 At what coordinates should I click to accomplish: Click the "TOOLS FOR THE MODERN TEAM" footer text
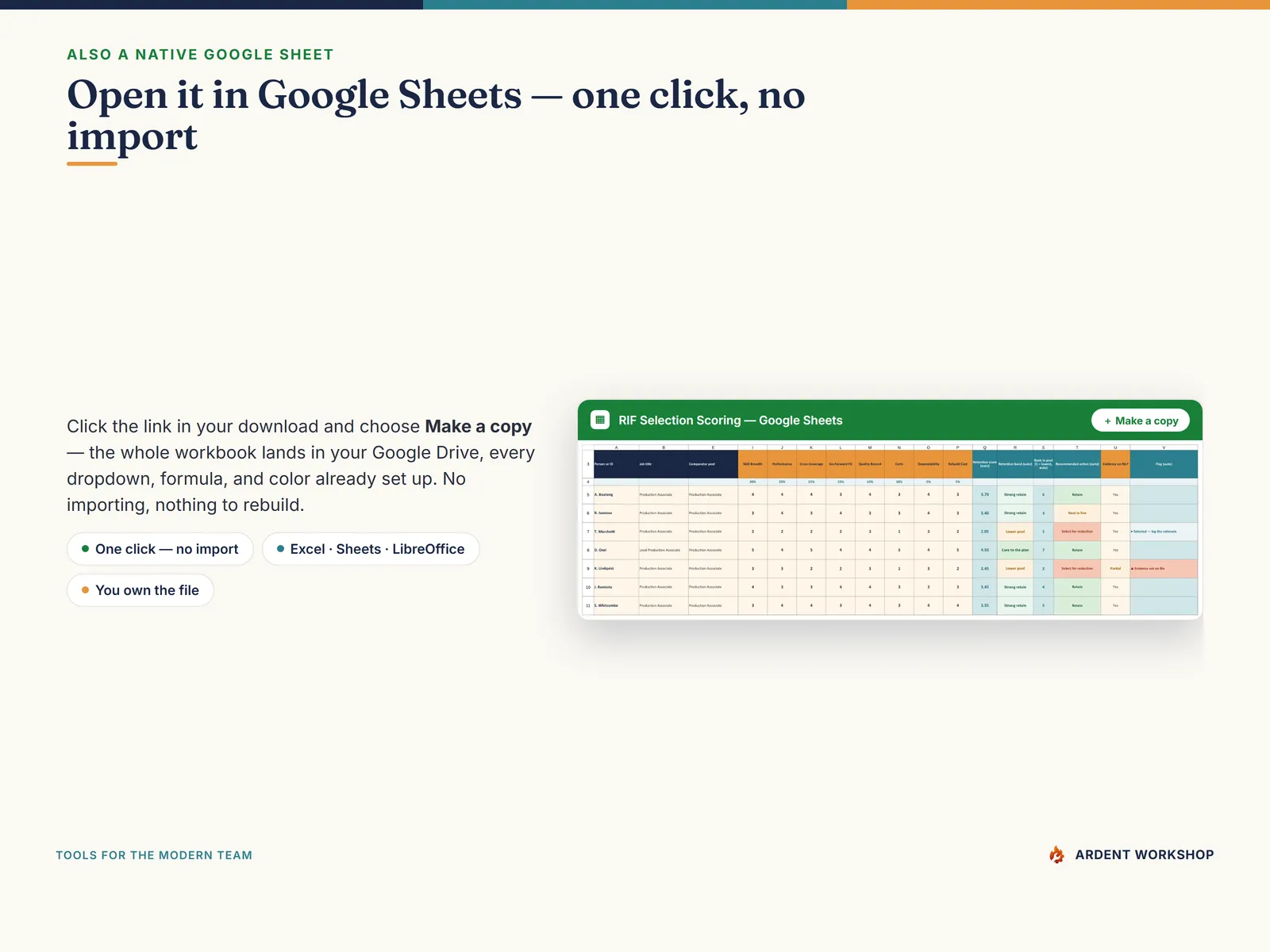point(154,855)
